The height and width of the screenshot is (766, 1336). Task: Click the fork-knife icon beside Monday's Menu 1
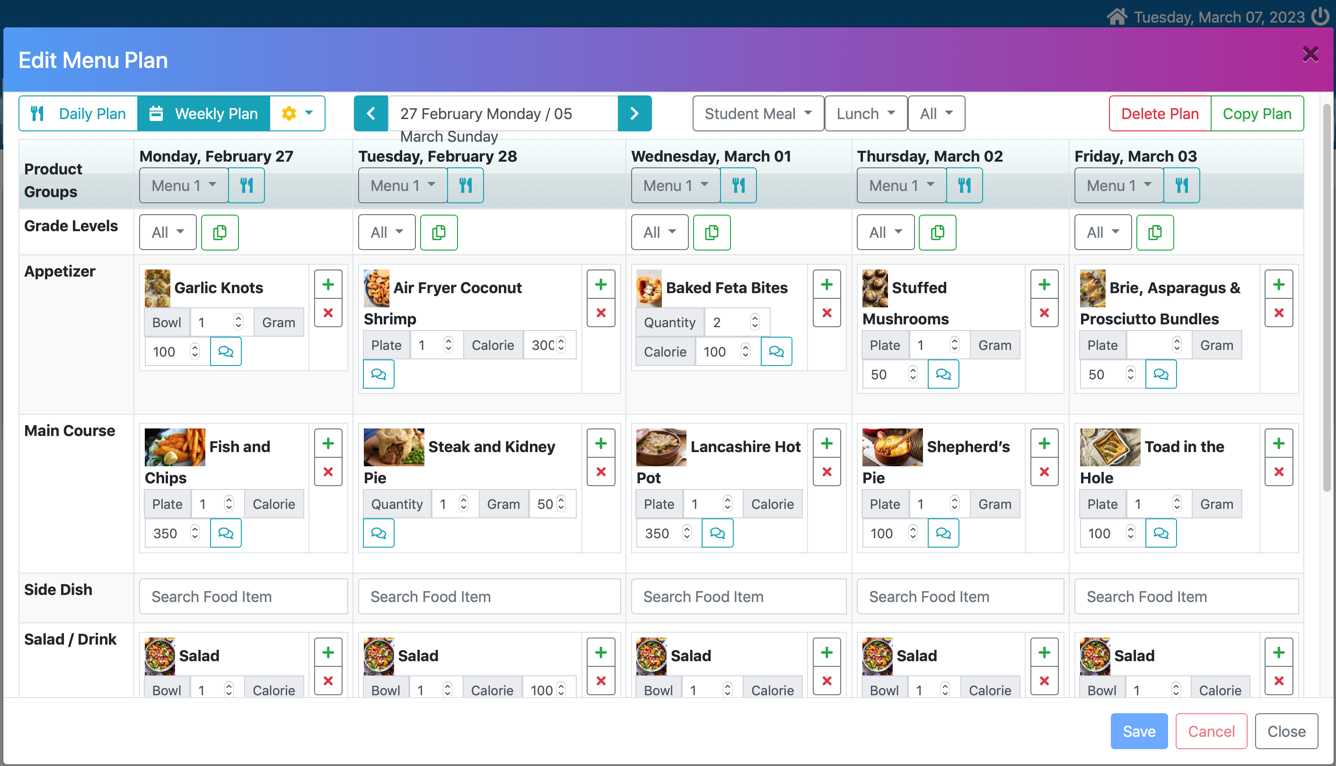[246, 186]
